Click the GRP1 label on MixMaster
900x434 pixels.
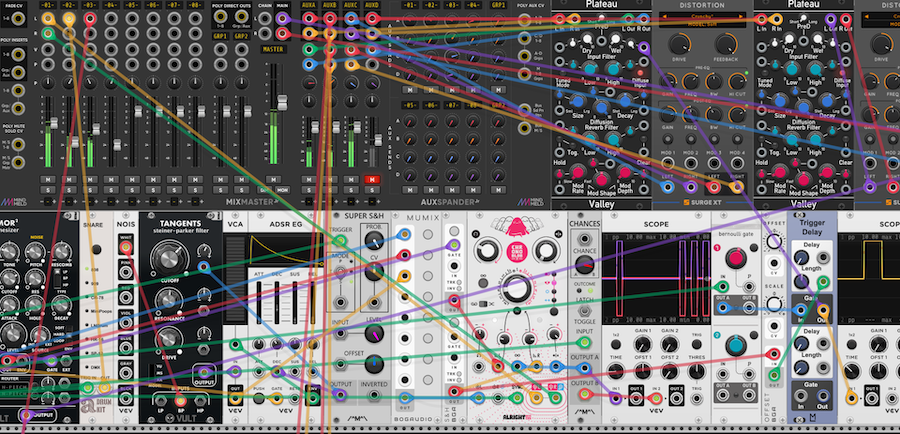coord(221,36)
